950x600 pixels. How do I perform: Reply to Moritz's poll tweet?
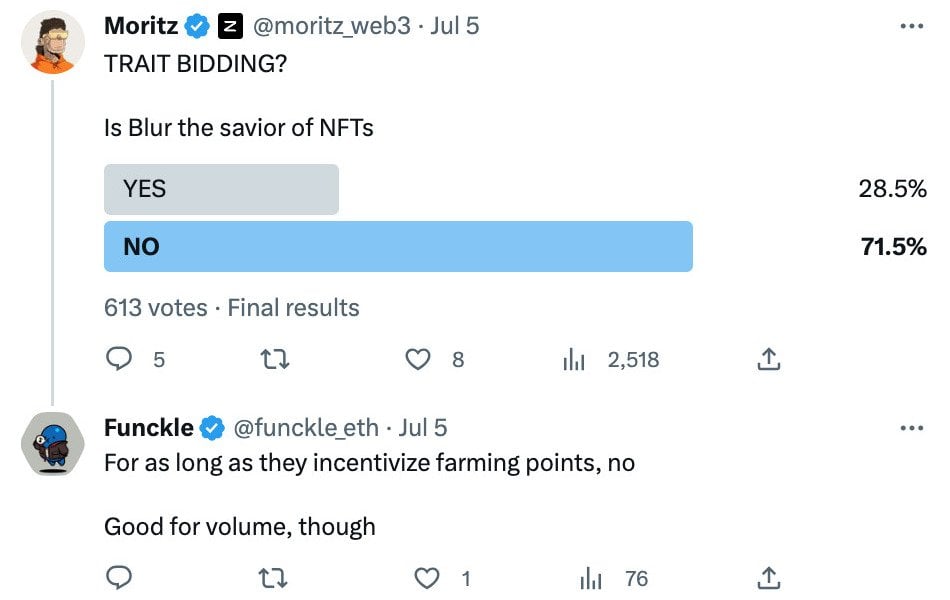(120, 359)
